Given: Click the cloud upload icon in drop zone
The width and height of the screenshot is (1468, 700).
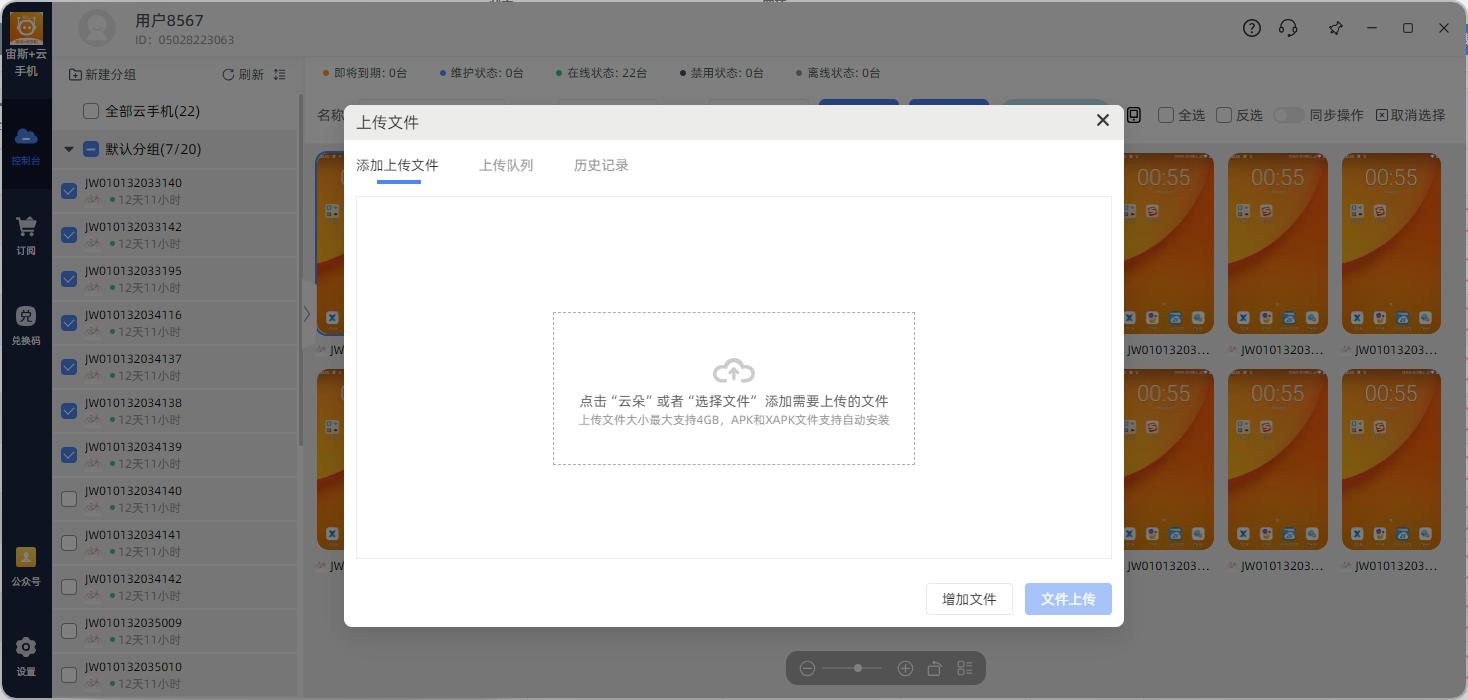Looking at the screenshot, I should 733,371.
